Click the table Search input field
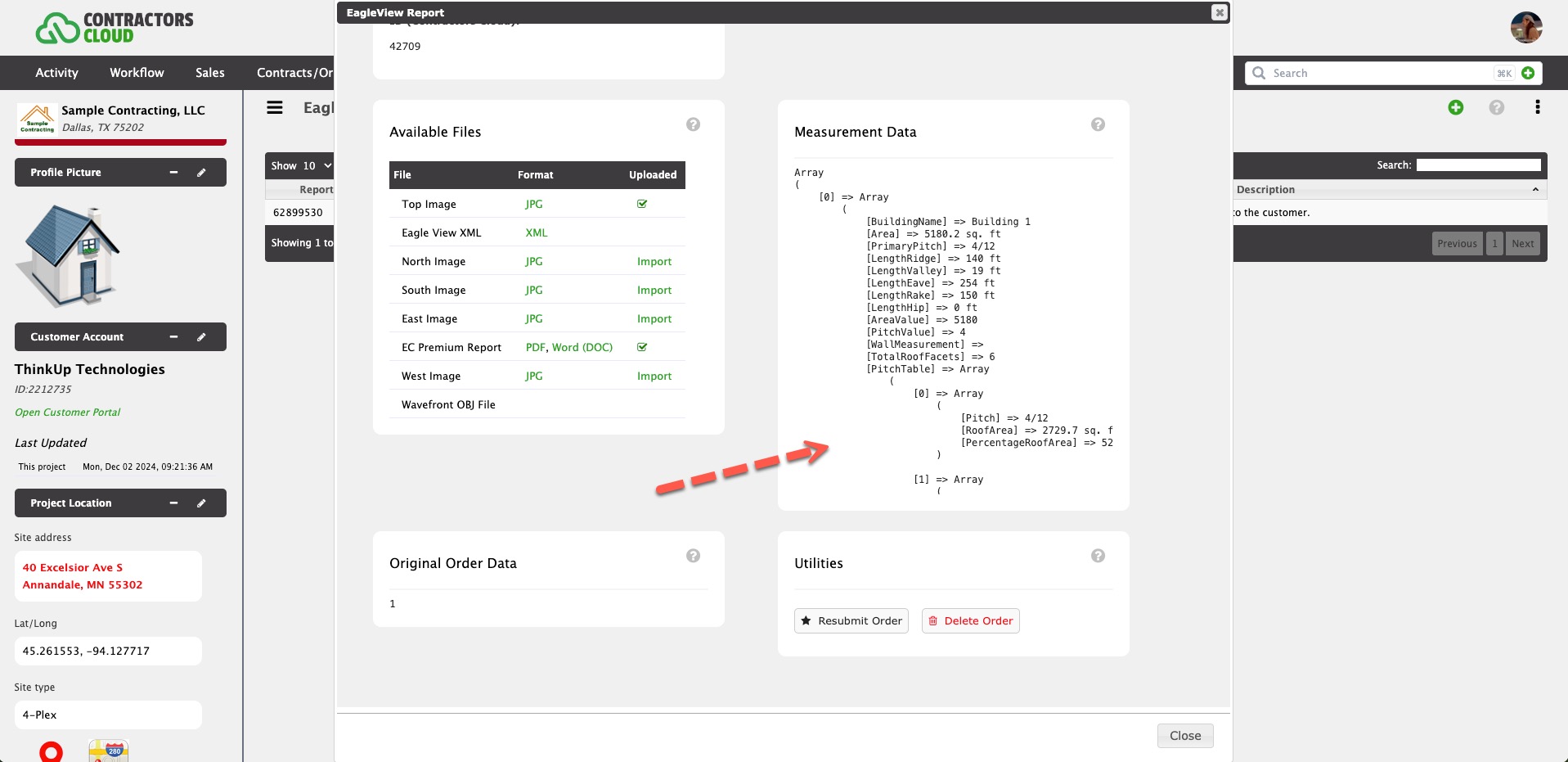1568x762 pixels. pyautogui.click(x=1479, y=165)
